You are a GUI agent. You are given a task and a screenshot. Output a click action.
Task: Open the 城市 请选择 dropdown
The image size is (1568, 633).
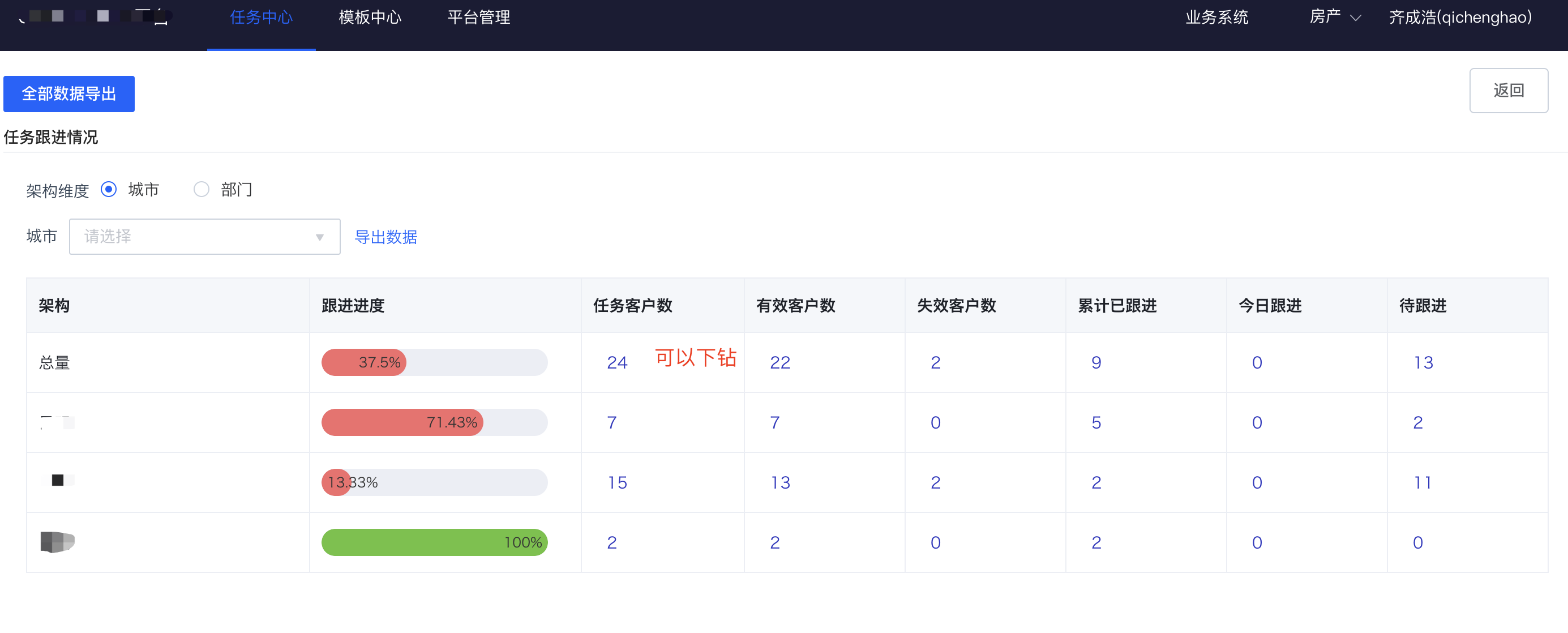click(x=204, y=237)
